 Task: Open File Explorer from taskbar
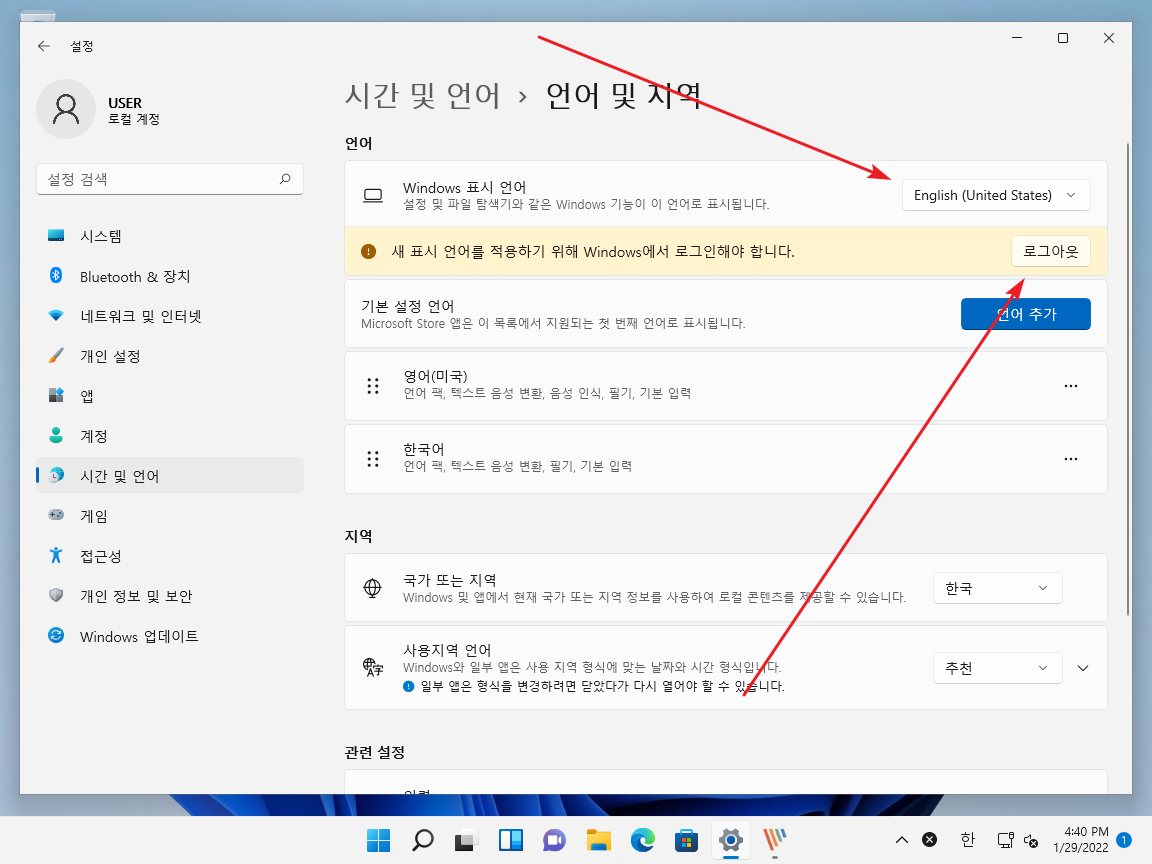(599, 840)
